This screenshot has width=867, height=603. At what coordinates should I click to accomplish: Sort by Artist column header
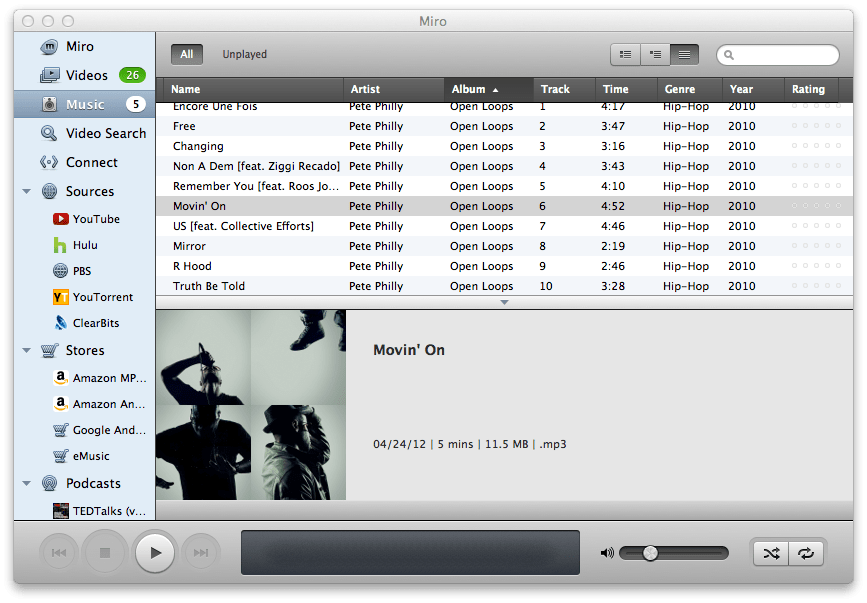click(394, 89)
